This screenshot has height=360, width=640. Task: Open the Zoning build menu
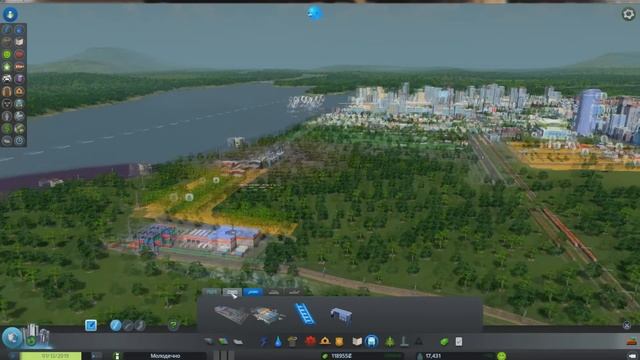point(223,341)
